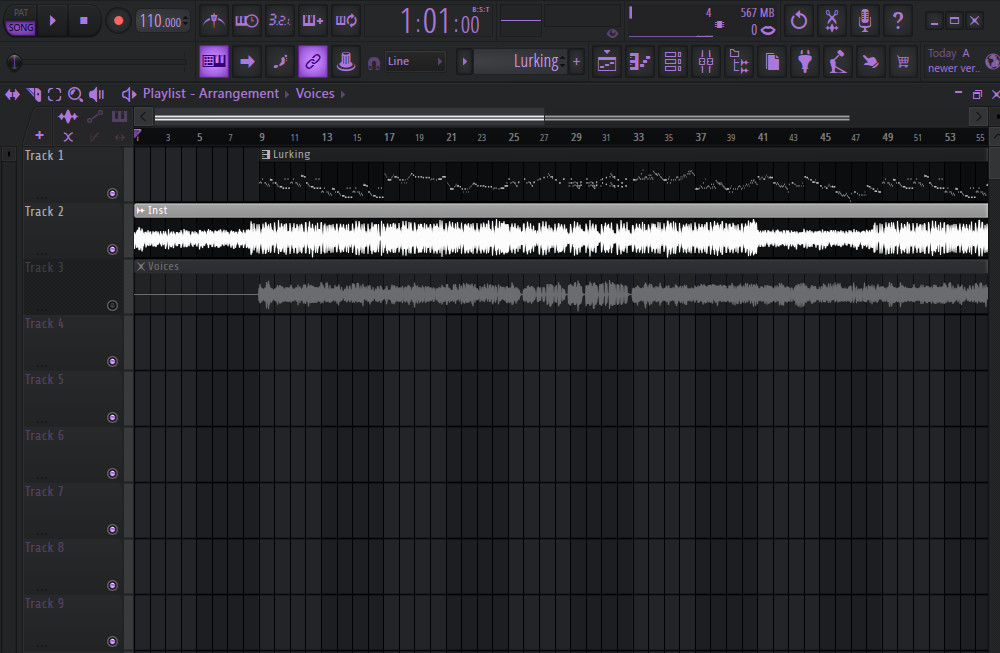Open the Mixer with its toolbar icon
The image size is (1000, 653).
(x=706, y=61)
